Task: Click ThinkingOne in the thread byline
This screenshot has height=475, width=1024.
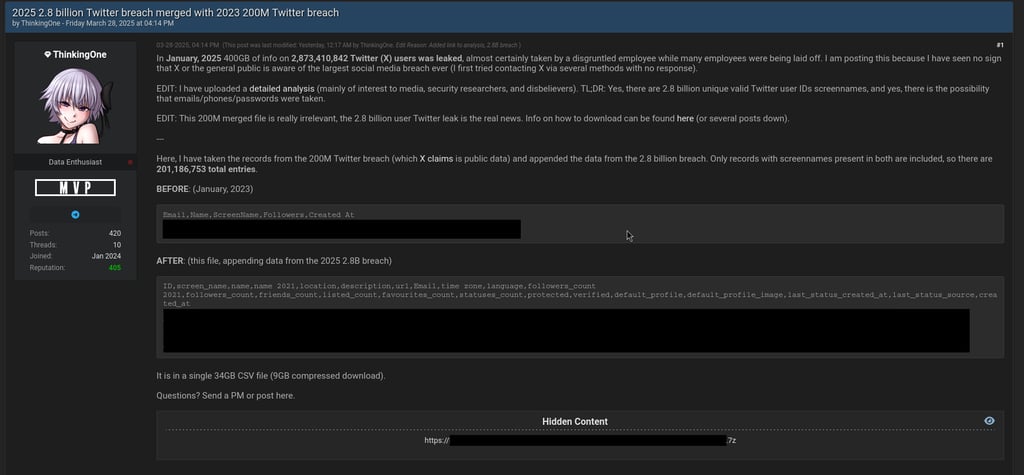Action: tap(39, 24)
